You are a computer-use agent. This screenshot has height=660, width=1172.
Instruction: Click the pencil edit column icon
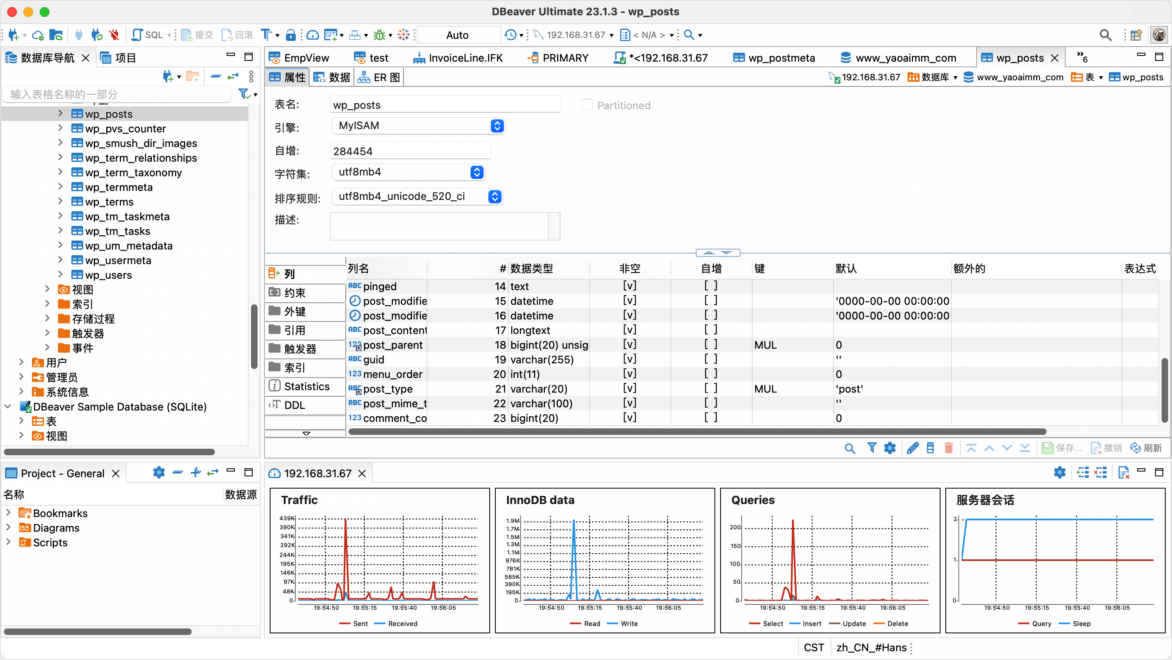tap(913, 448)
